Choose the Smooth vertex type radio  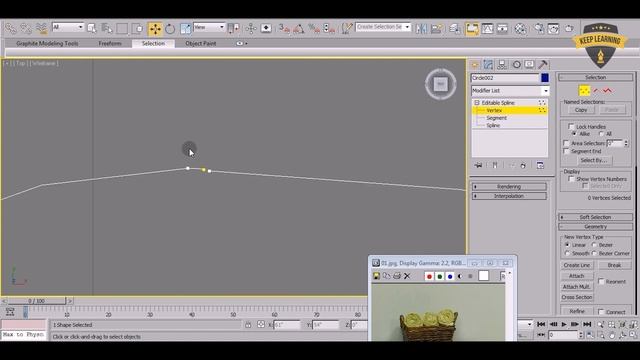(567, 253)
